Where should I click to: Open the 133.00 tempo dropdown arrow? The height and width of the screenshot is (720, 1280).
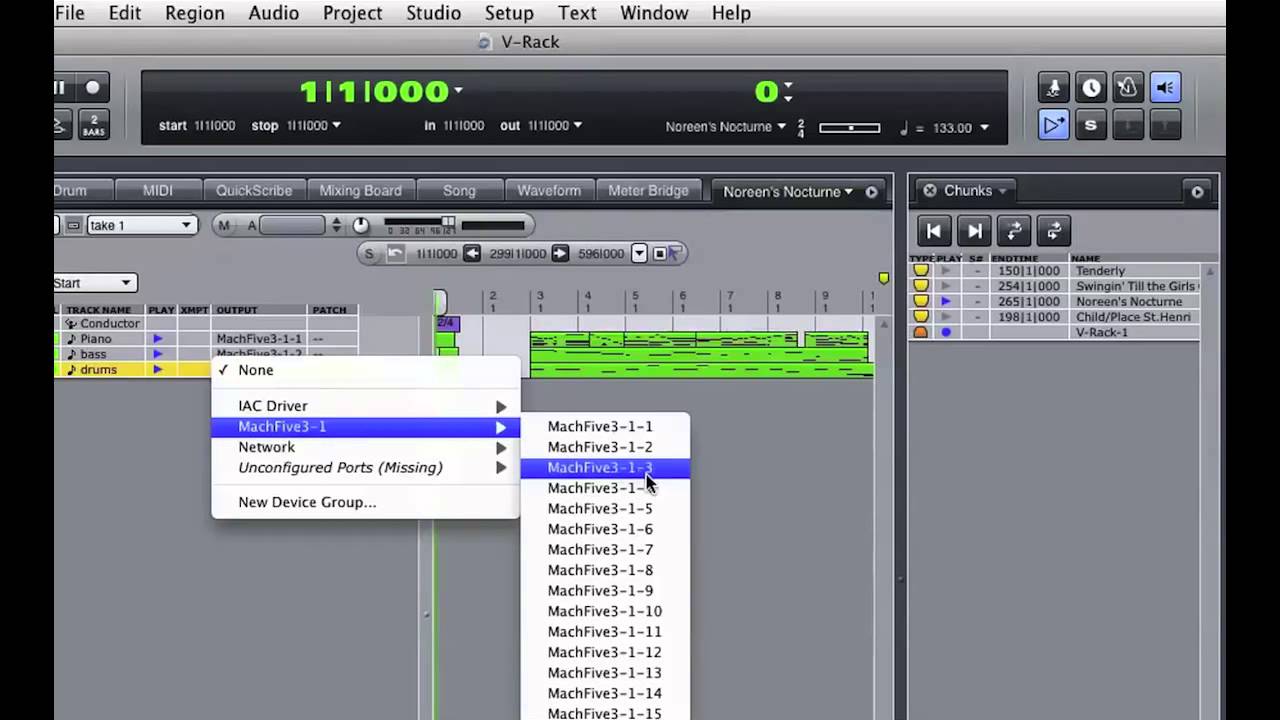(x=984, y=128)
